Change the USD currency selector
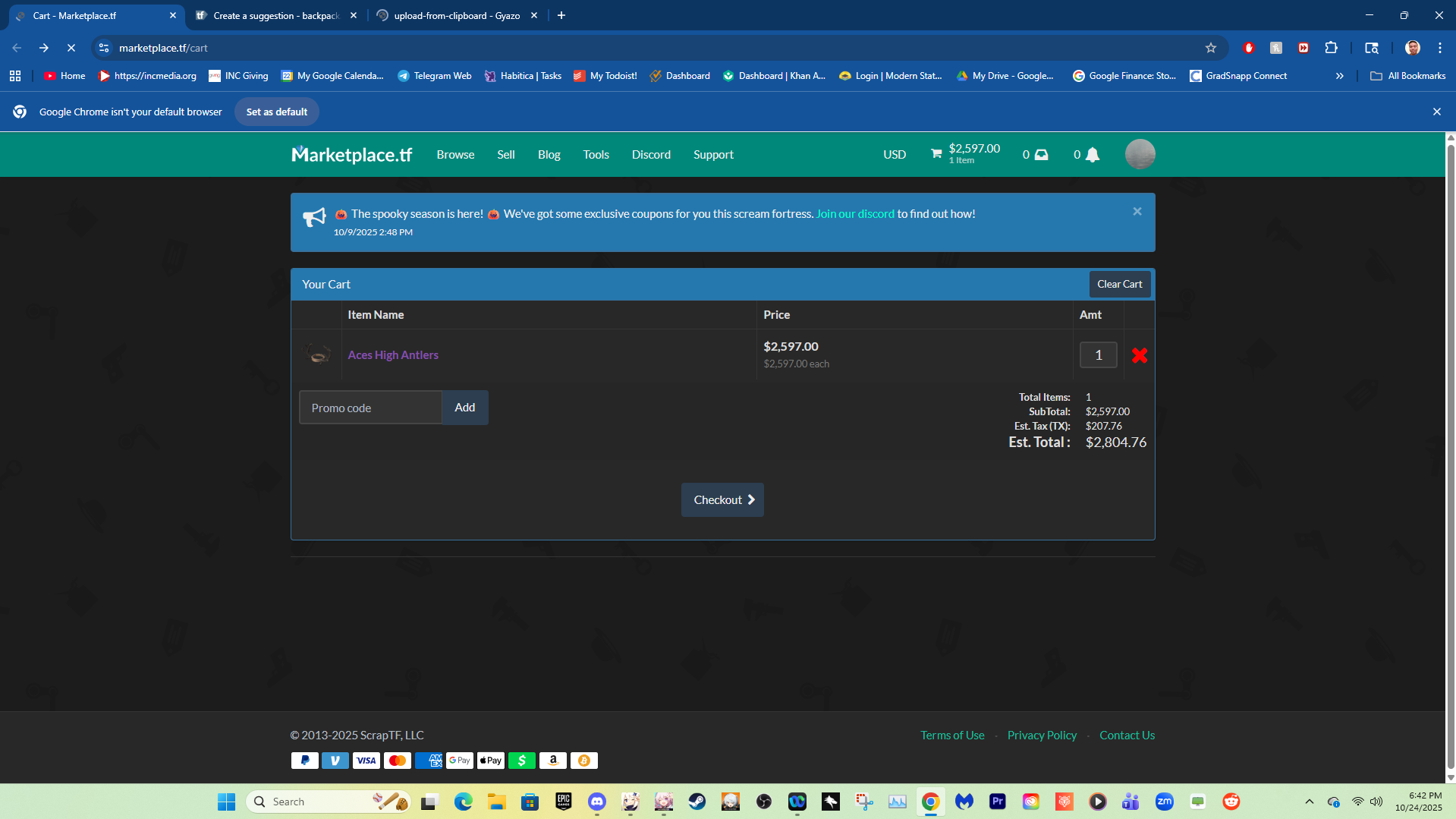This screenshot has width=1456, height=819. (x=895, y=155)
